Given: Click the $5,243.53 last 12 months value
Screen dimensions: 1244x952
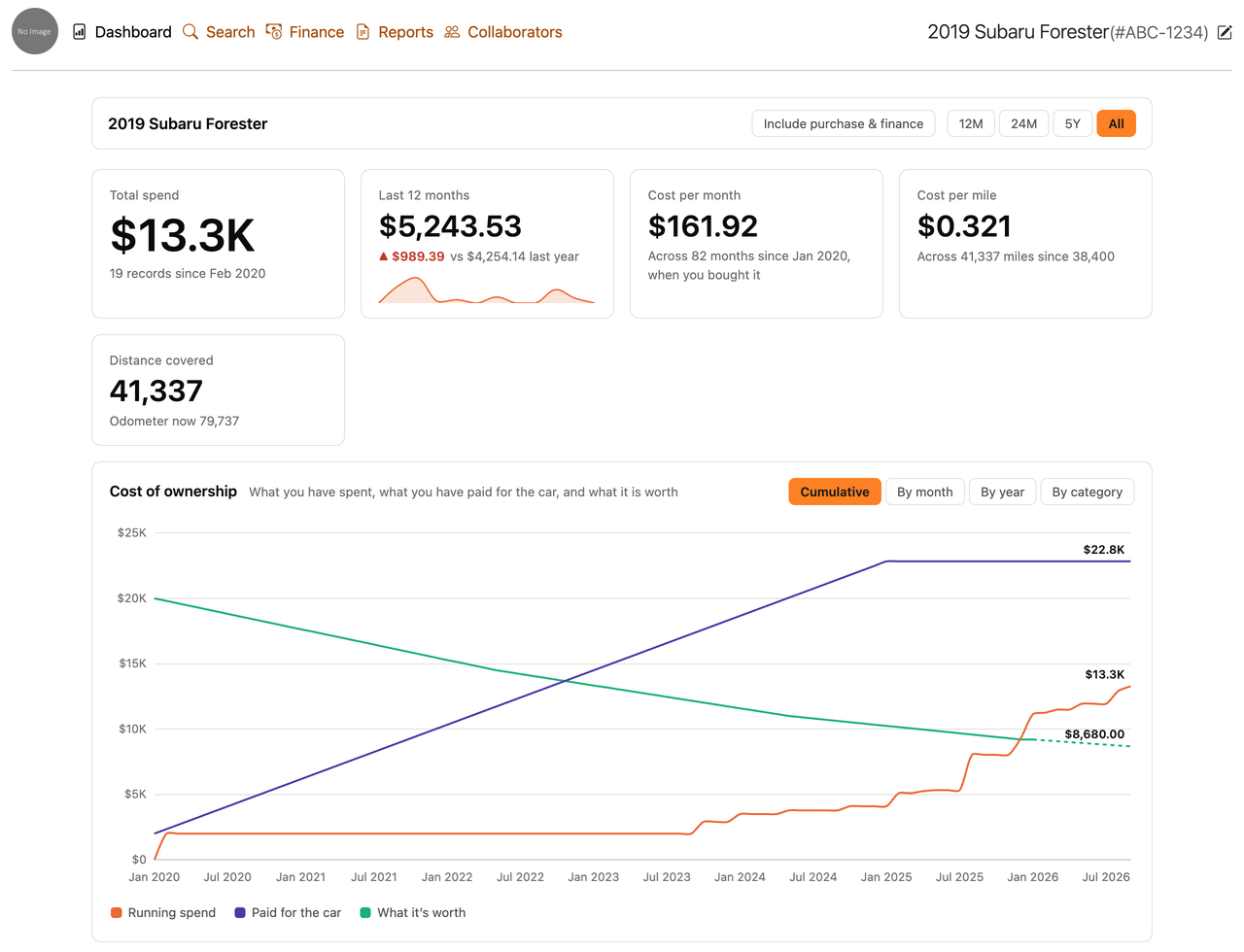Looking at the screenshot, I should pos(450,226).
